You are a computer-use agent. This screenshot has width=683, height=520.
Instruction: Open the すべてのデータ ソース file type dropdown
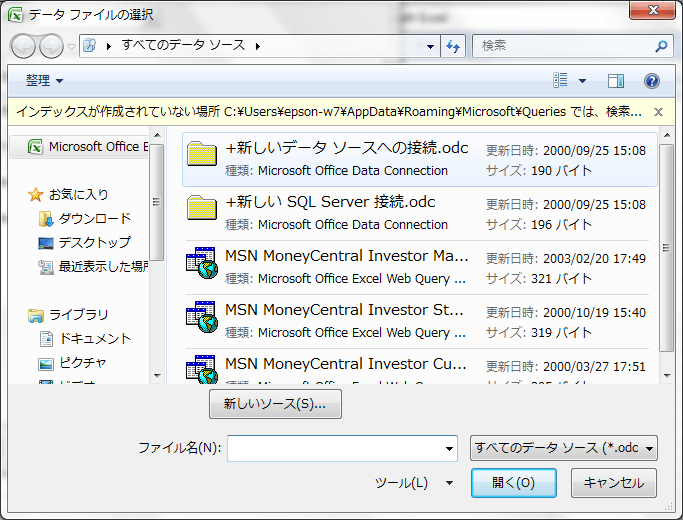coord(564,448)
